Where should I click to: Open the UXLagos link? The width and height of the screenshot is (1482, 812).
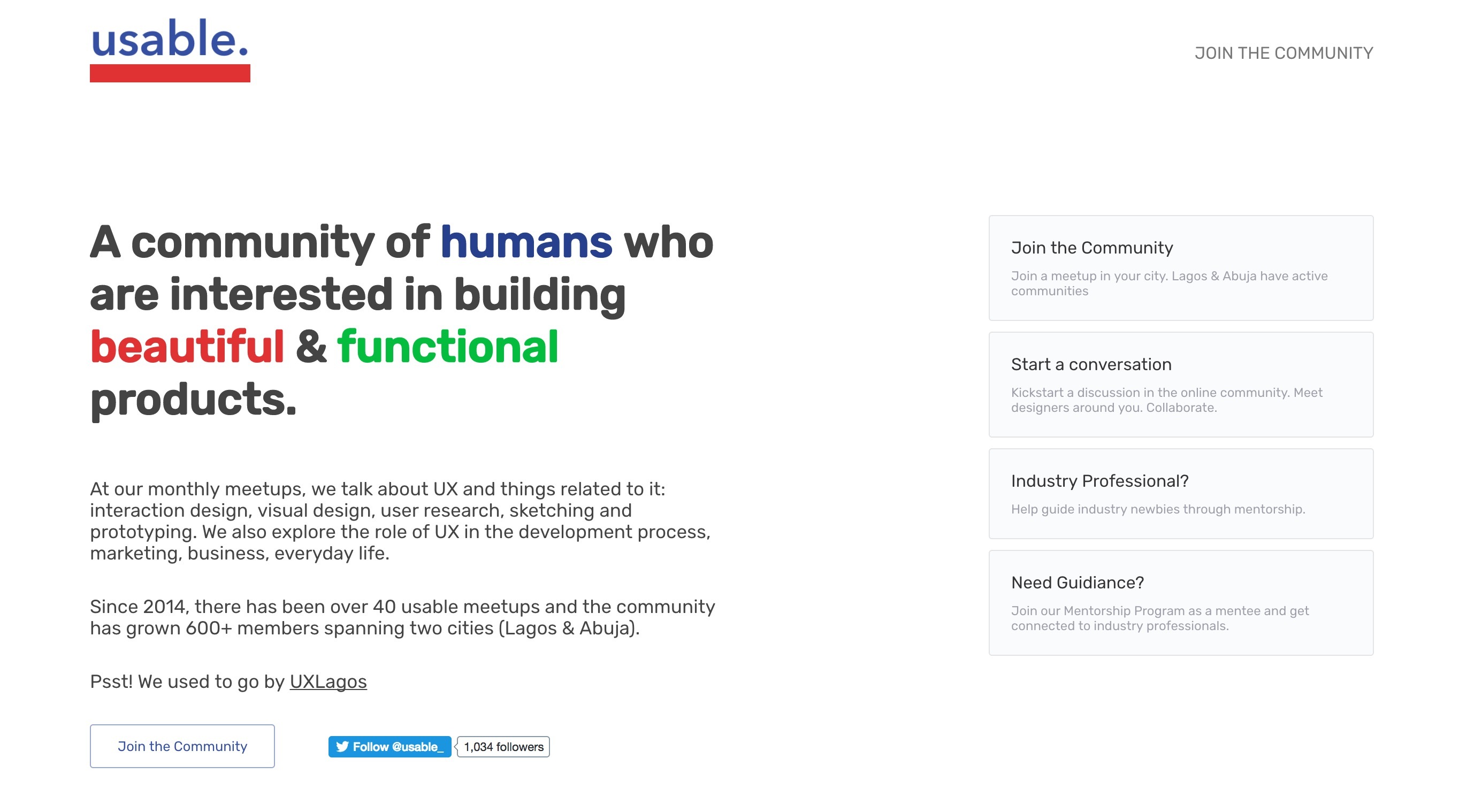[327, 682]
